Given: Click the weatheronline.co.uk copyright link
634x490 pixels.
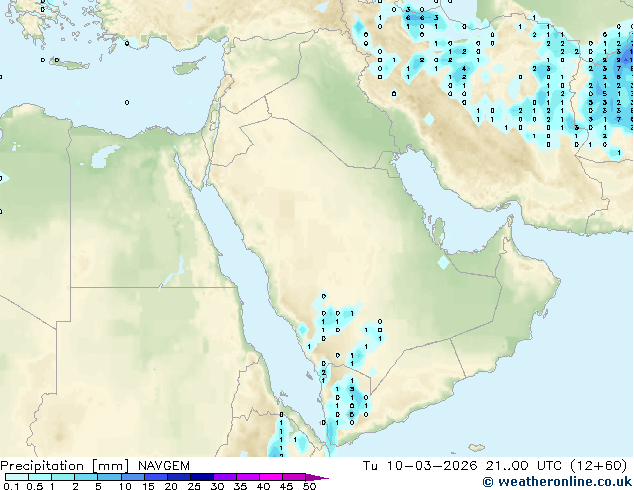Looking at the screenshot, I should tap(557, 482).
